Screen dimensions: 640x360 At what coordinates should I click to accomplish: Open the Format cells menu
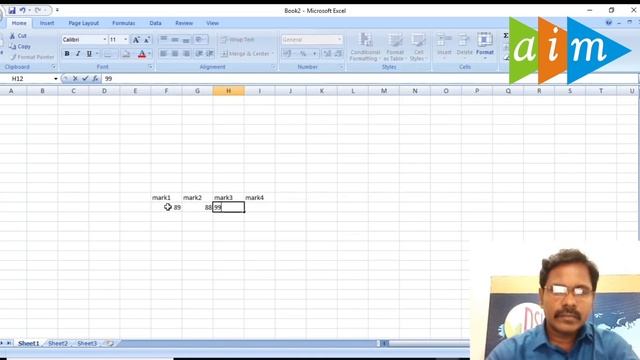coord(485,46)
